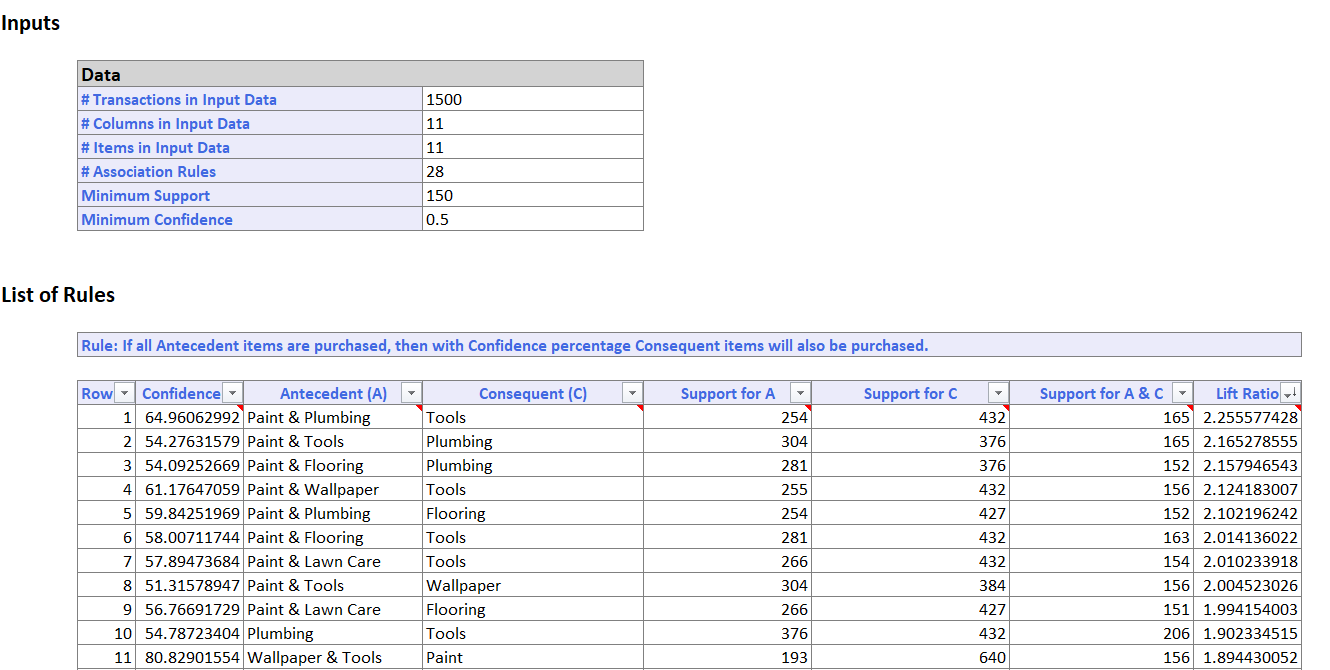Click the Lift Ratio sort dropdown arrow
The image size is (1330, 670).
(1290, 394)
